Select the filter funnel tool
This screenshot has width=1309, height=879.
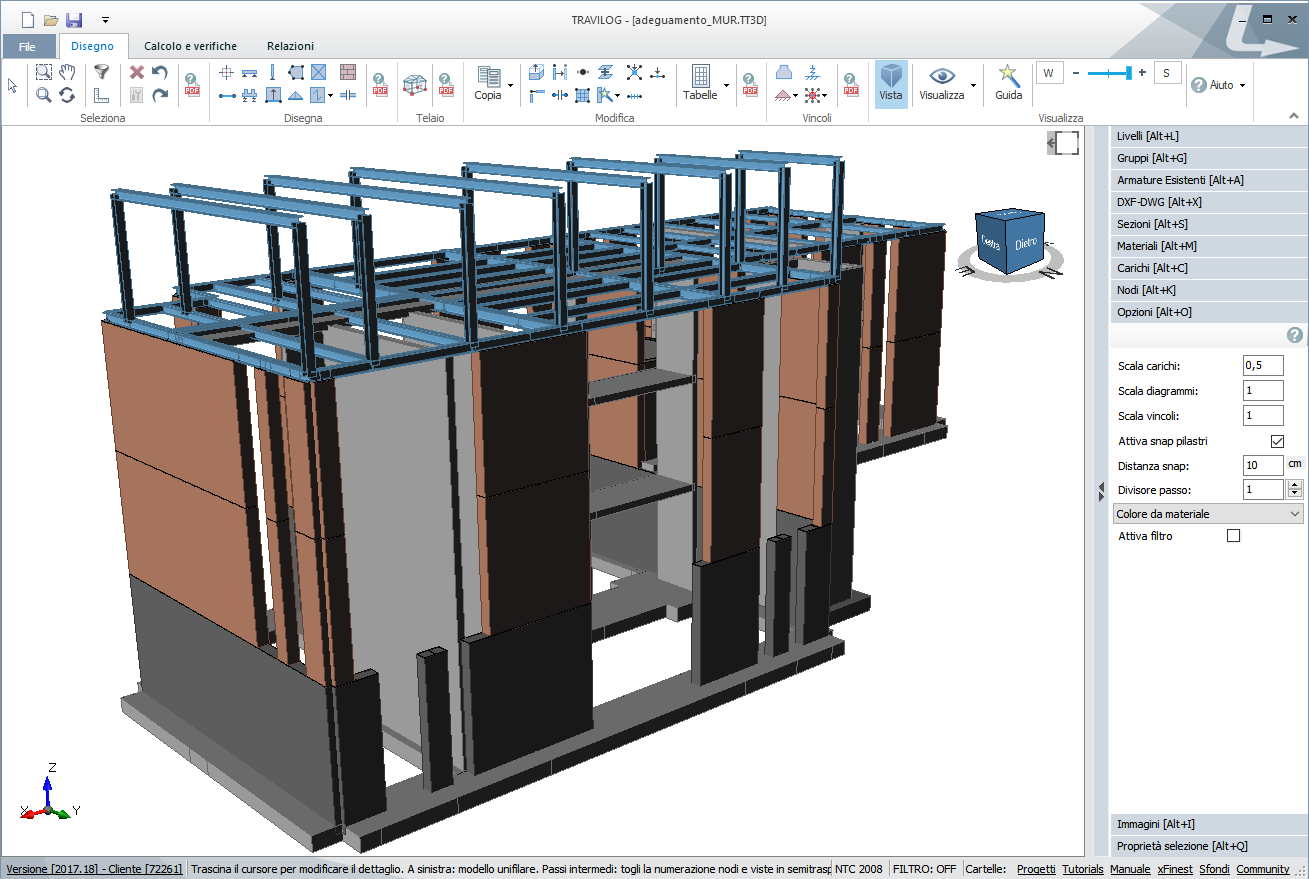tap(101, 72)
